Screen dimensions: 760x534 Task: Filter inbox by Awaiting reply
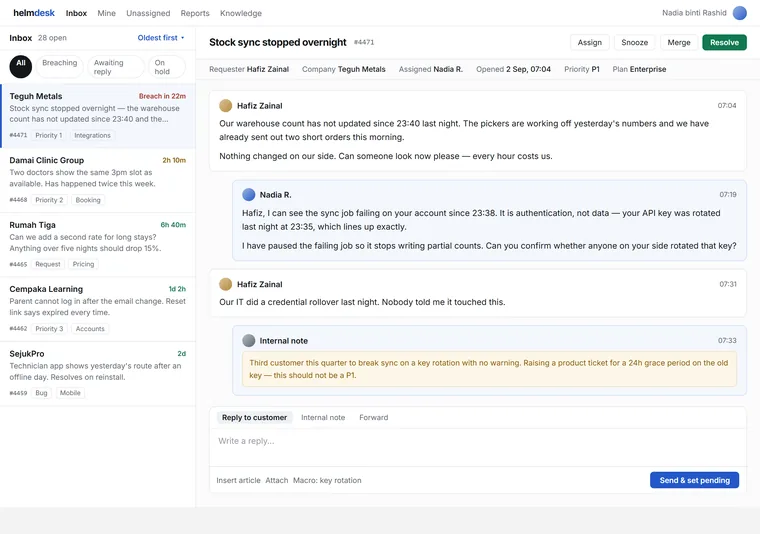[116, 66]
